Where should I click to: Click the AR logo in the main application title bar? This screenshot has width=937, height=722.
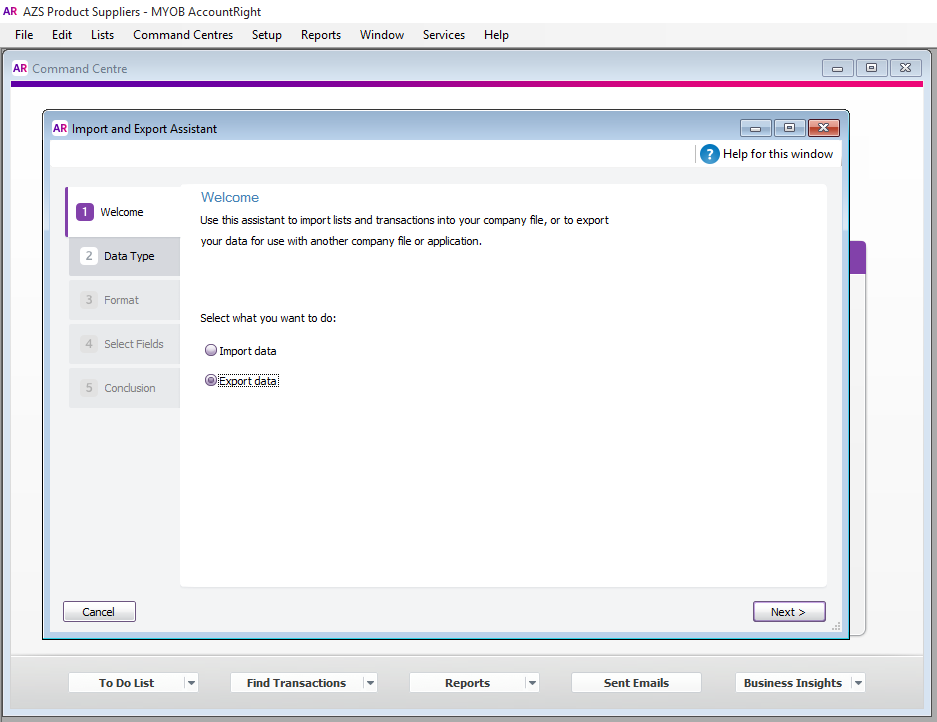click(x=10, y=11)
